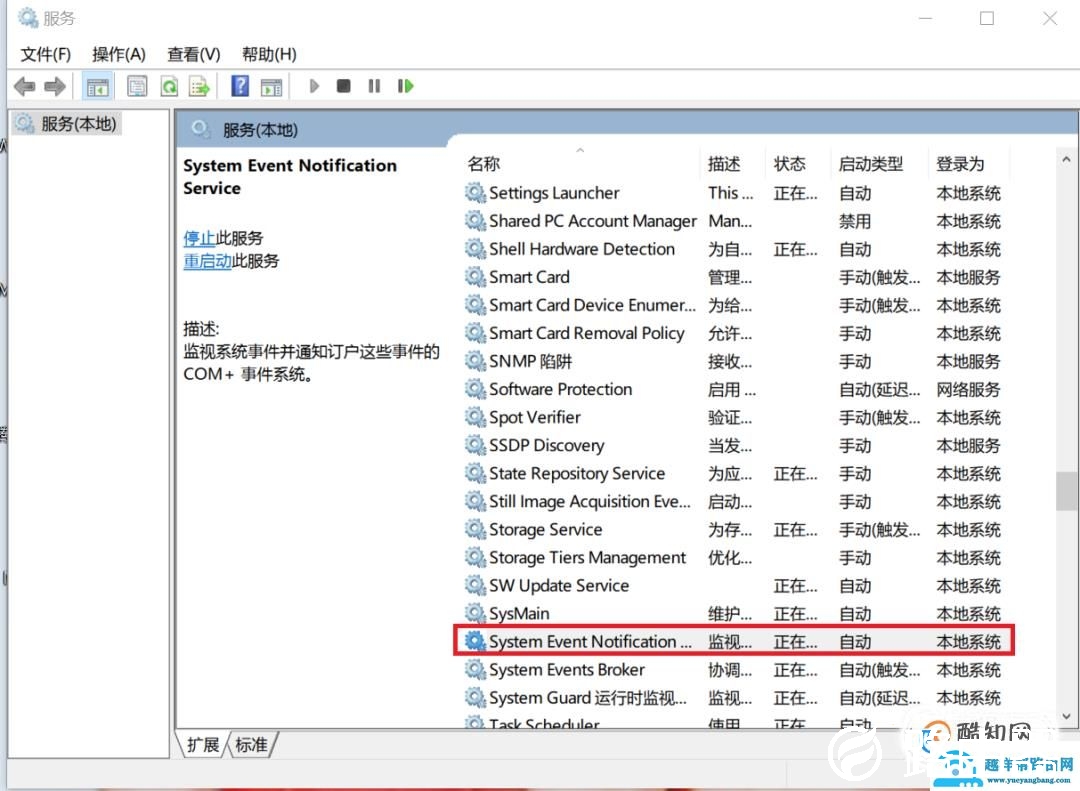The height and width of the screenshot is (791, 1080).
Task: Click the Refresh icon in the toolbar
Action: coord(169,86)
